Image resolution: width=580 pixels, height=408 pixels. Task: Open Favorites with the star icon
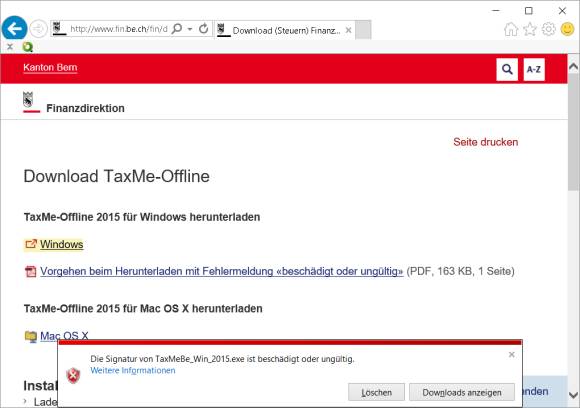pyautogui.click(x=530, y=29)
